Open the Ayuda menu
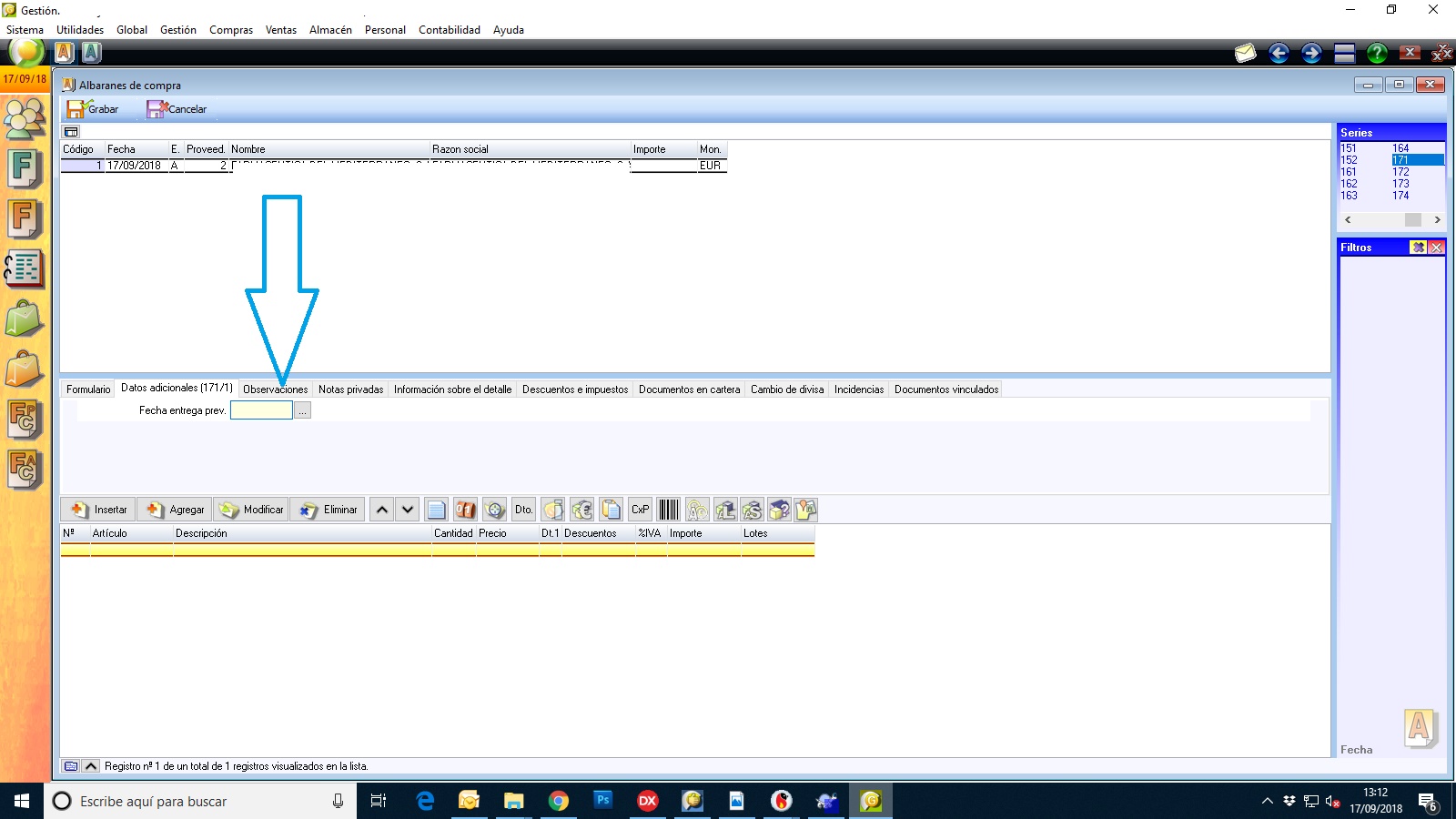The width and height of the screenshot is (1456, 819). tap(509, 30)
